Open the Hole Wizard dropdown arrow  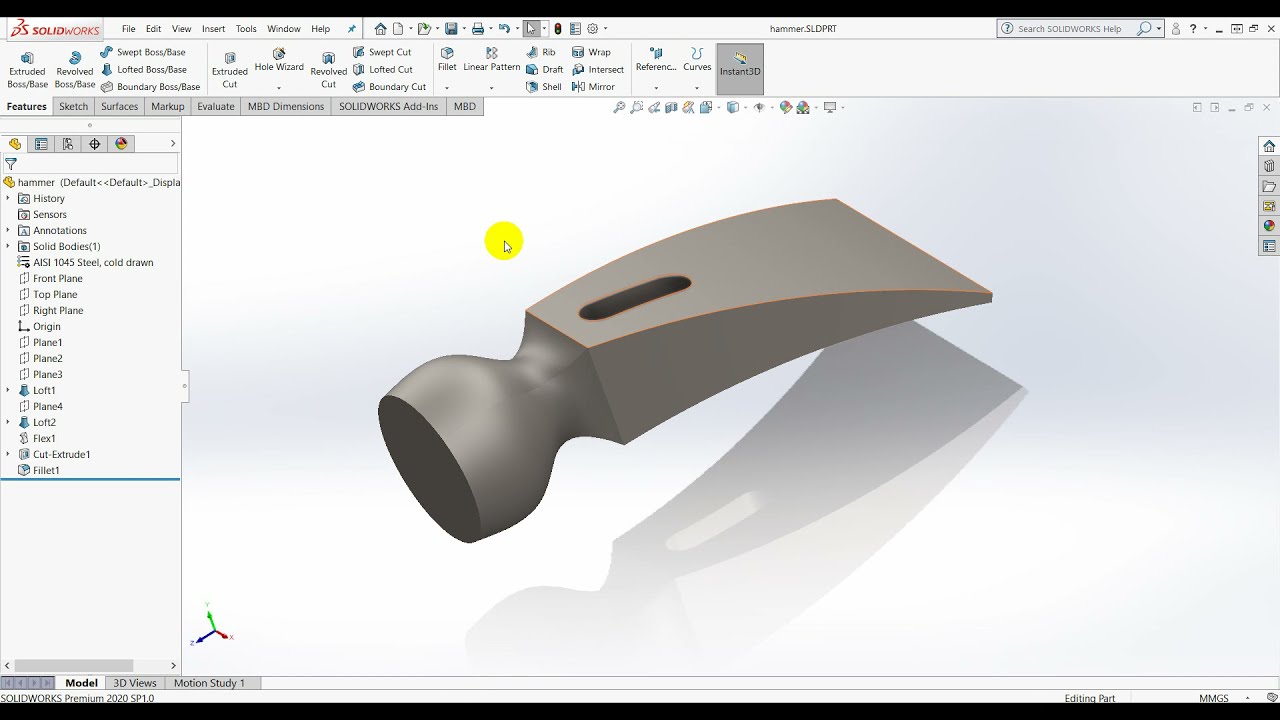pyautogui.click(x=279, y=87)
